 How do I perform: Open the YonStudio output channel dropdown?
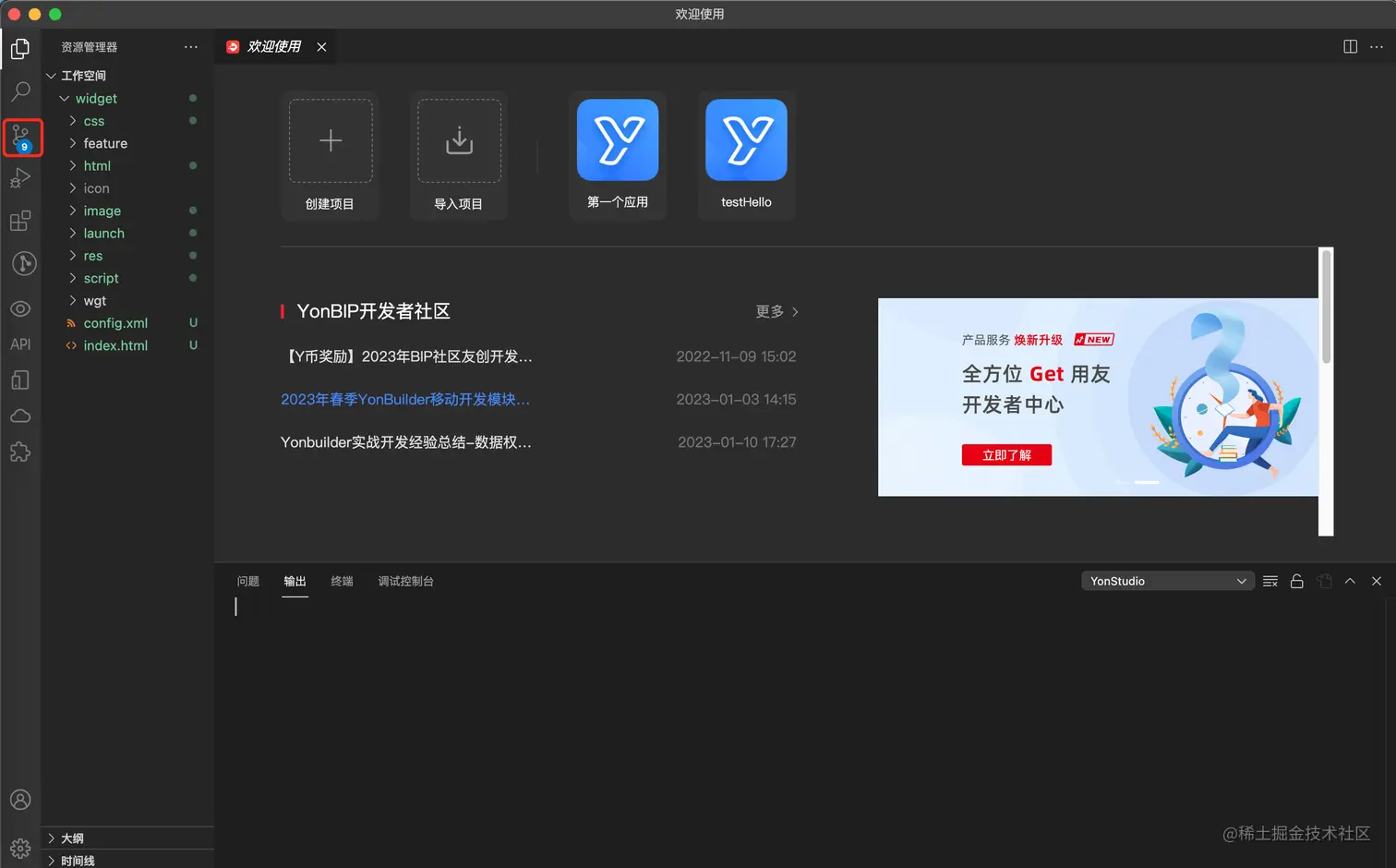1168,581
